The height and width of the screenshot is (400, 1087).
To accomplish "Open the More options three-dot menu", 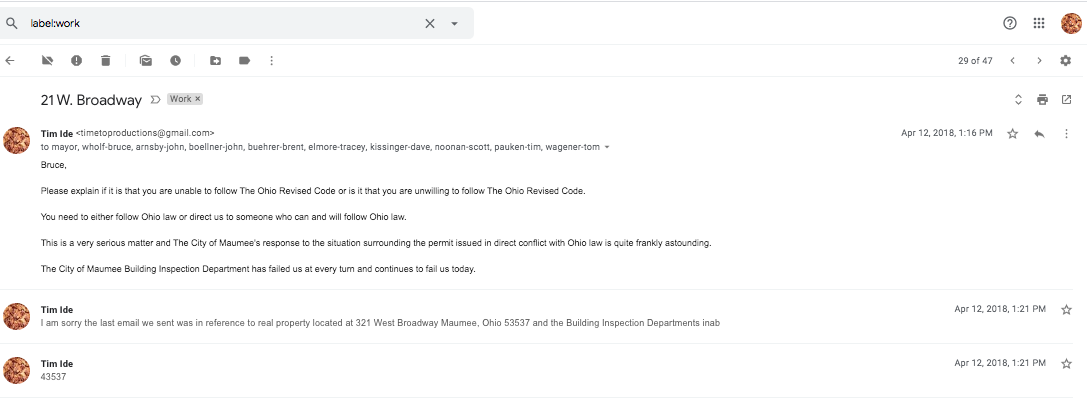I will (272, 61).
